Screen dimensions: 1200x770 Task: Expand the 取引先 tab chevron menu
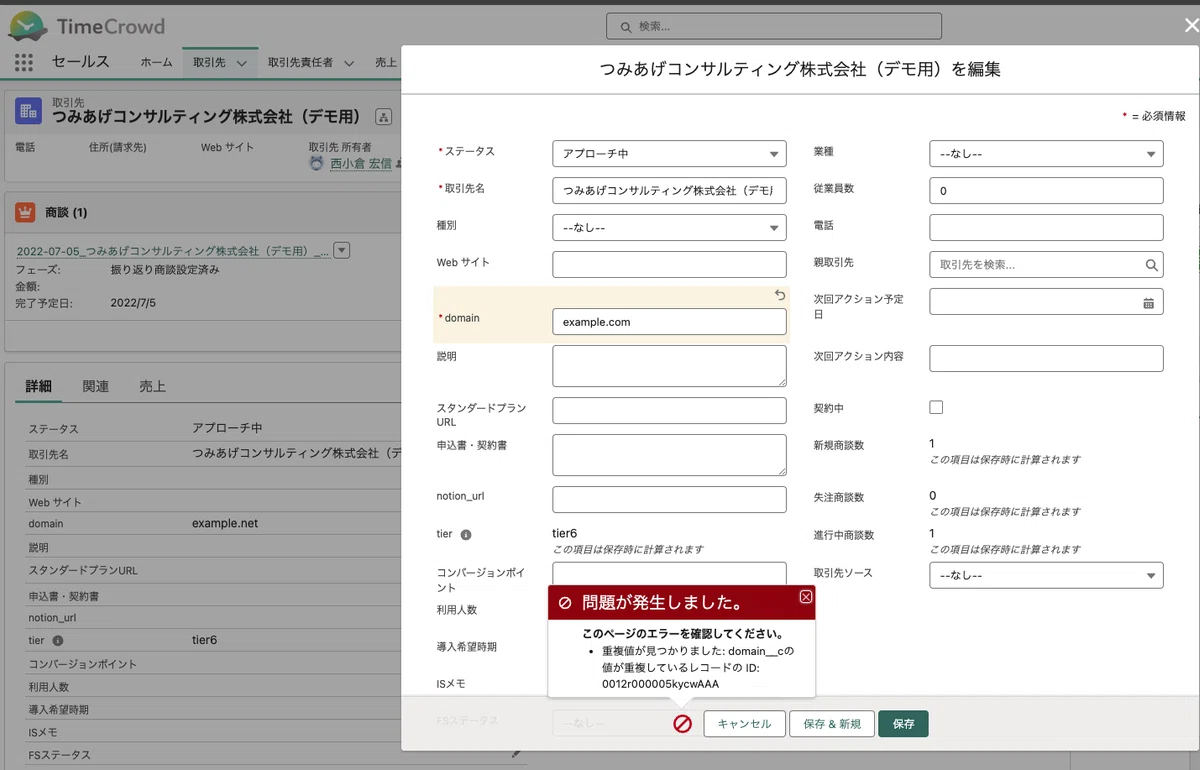click(x=241, y=63)
